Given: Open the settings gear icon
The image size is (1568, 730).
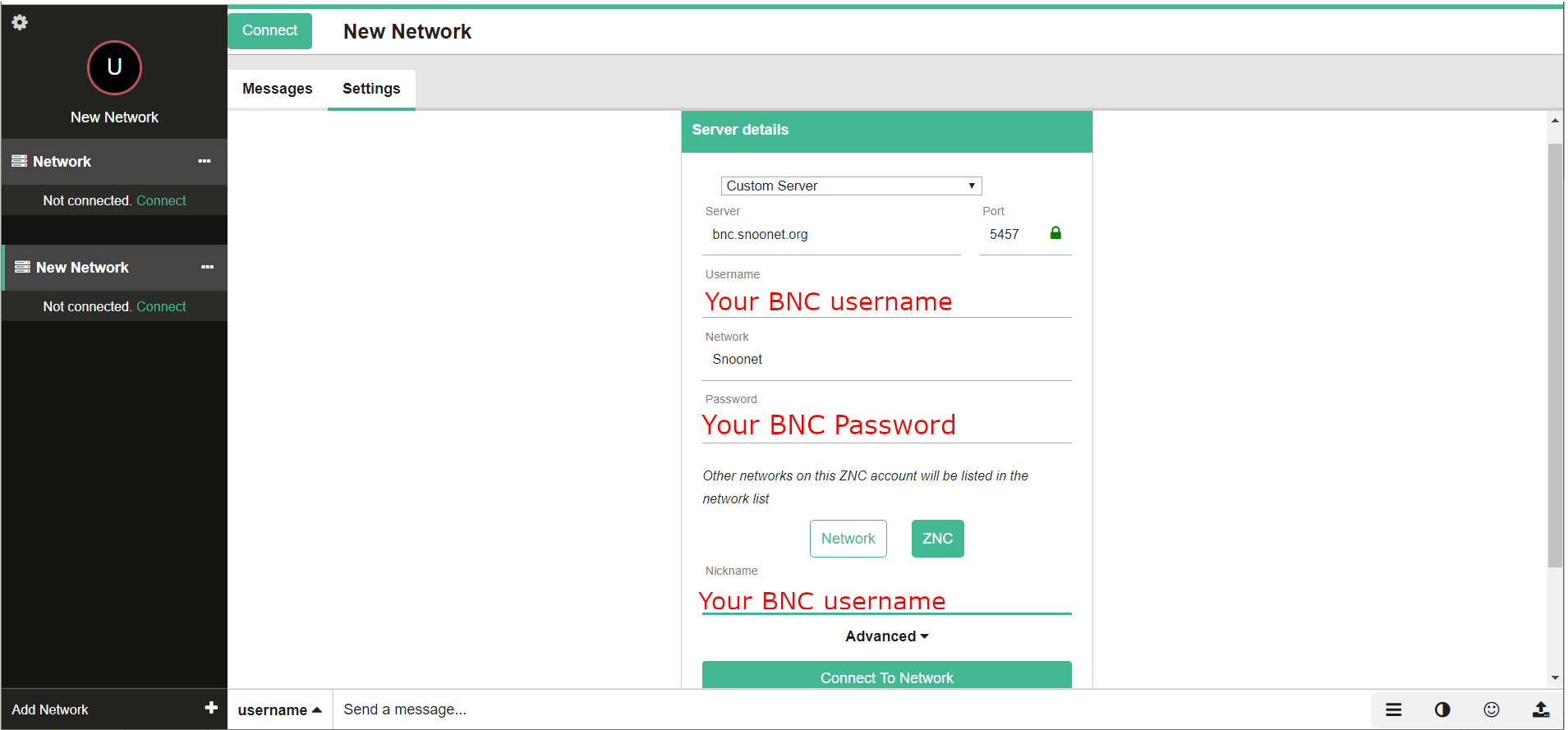Looking at the screenshot, I should pos(20,22).
